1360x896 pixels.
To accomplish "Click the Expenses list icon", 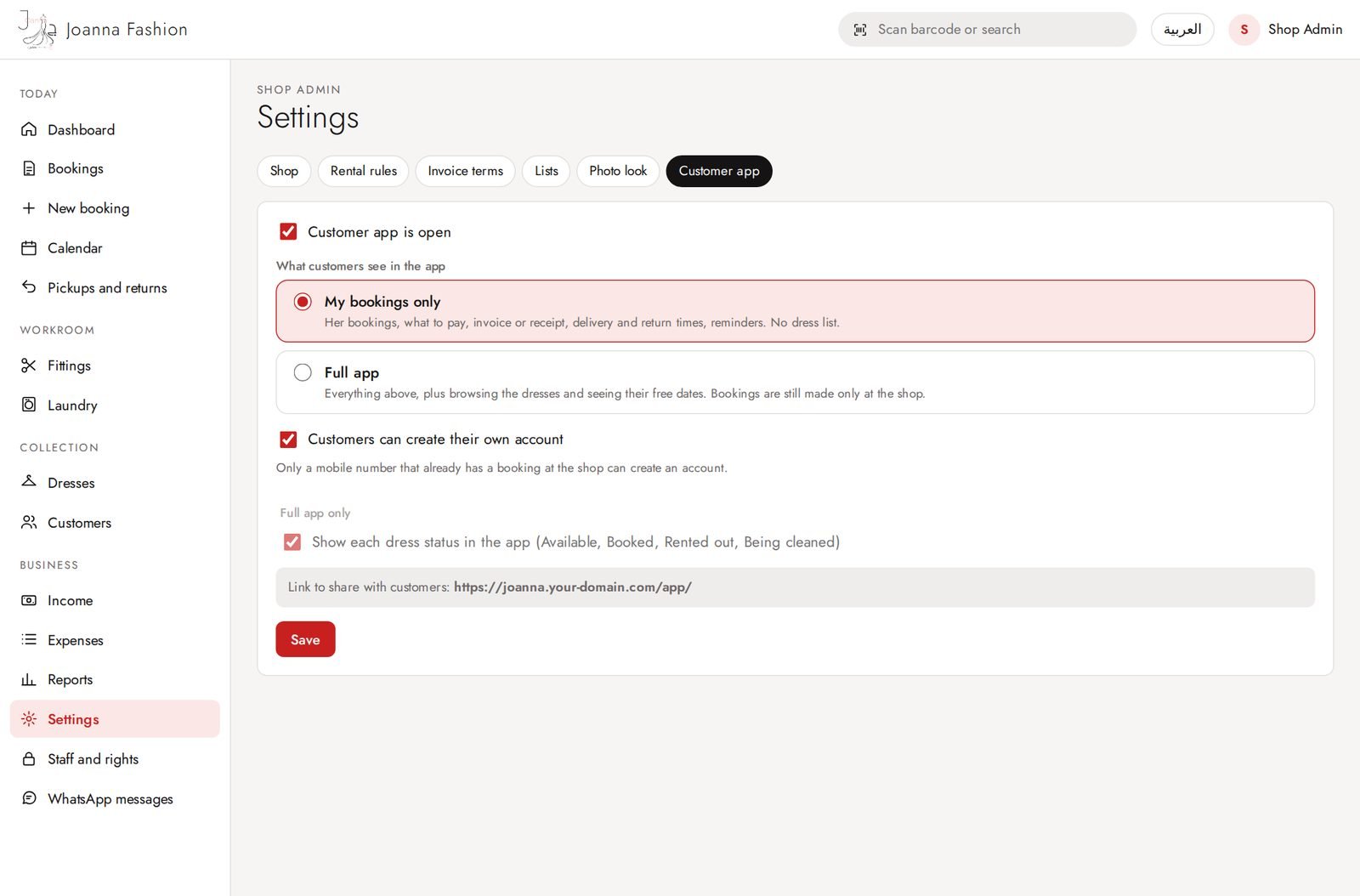I will (29, 639).
